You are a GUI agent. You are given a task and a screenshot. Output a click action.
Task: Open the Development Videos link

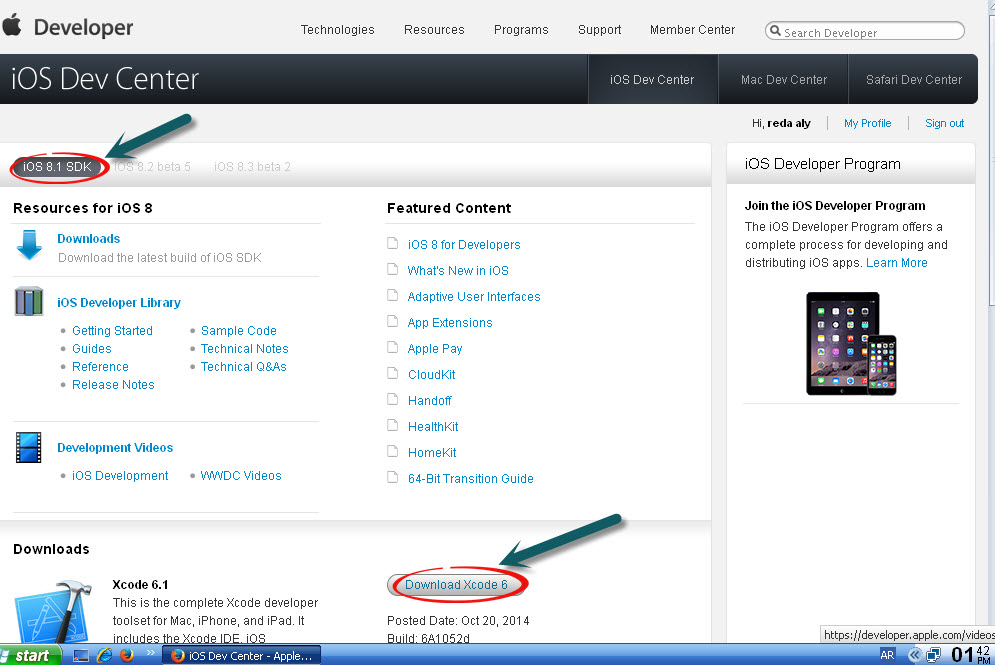click(115, 447)
